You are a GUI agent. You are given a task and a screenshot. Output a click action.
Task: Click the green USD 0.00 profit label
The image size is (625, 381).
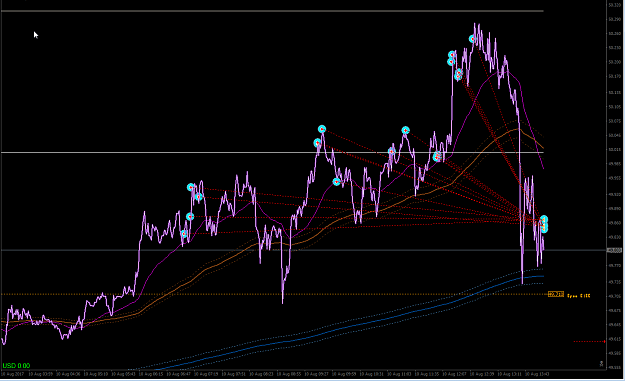pos(16,365)
